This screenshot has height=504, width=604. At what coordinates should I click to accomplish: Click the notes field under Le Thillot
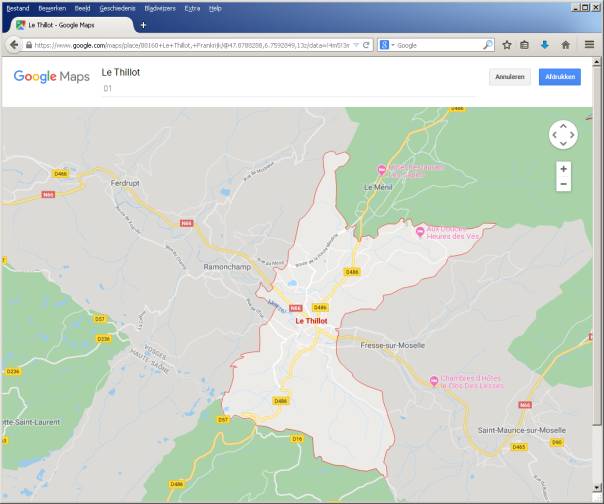pyautogui.click(x=289, y=89)
